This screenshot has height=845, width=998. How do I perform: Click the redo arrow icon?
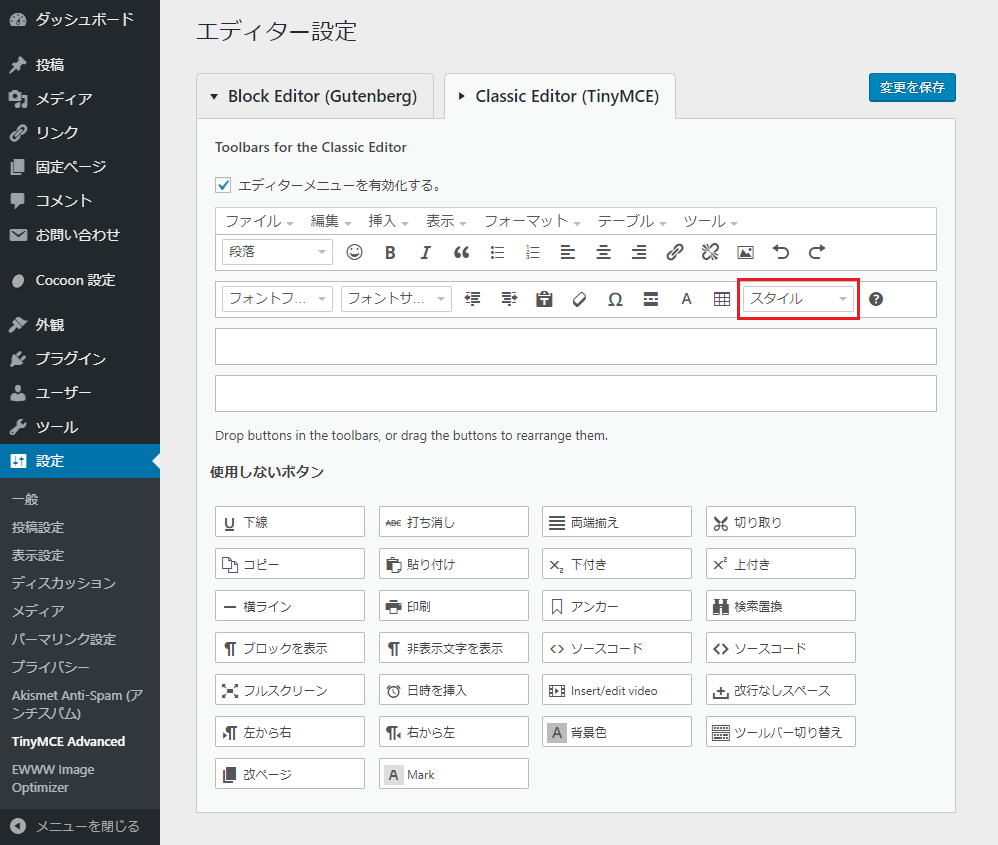[817, 253]
